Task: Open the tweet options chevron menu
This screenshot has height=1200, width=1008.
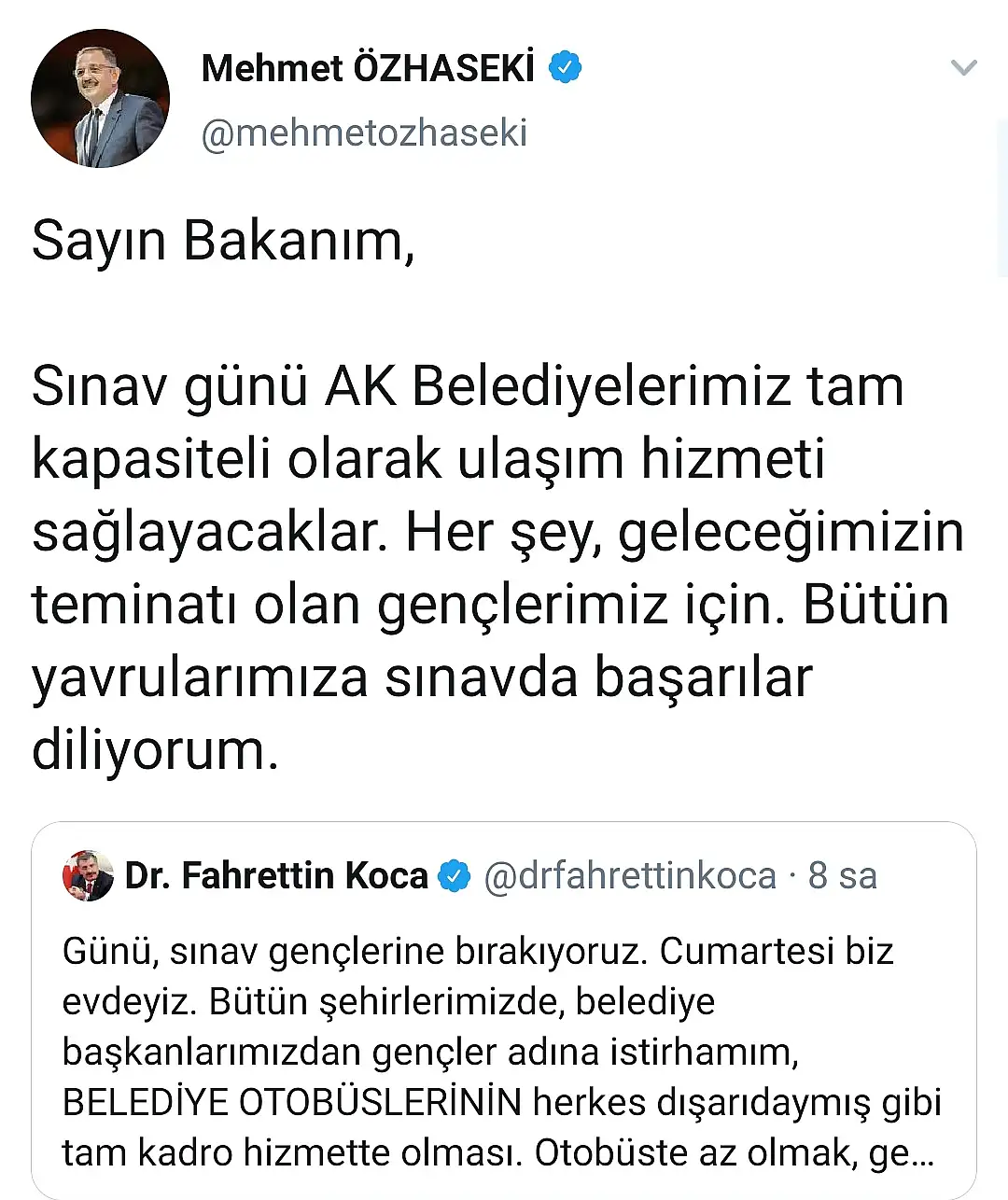Action: (962, 67)
